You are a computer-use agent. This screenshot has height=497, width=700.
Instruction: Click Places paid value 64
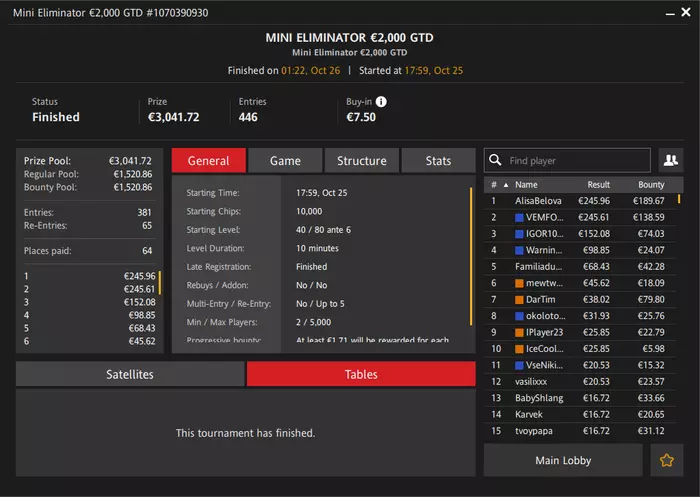coord(147,251)
